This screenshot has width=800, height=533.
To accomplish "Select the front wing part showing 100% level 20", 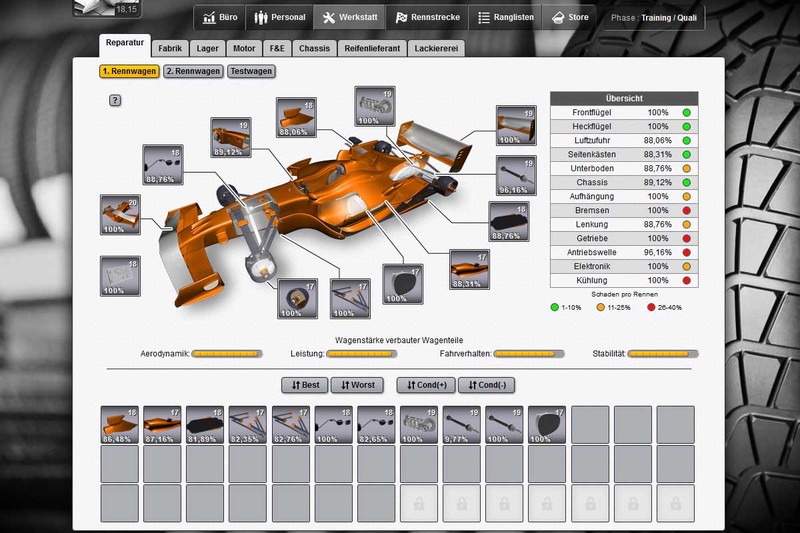I will 120,215.
